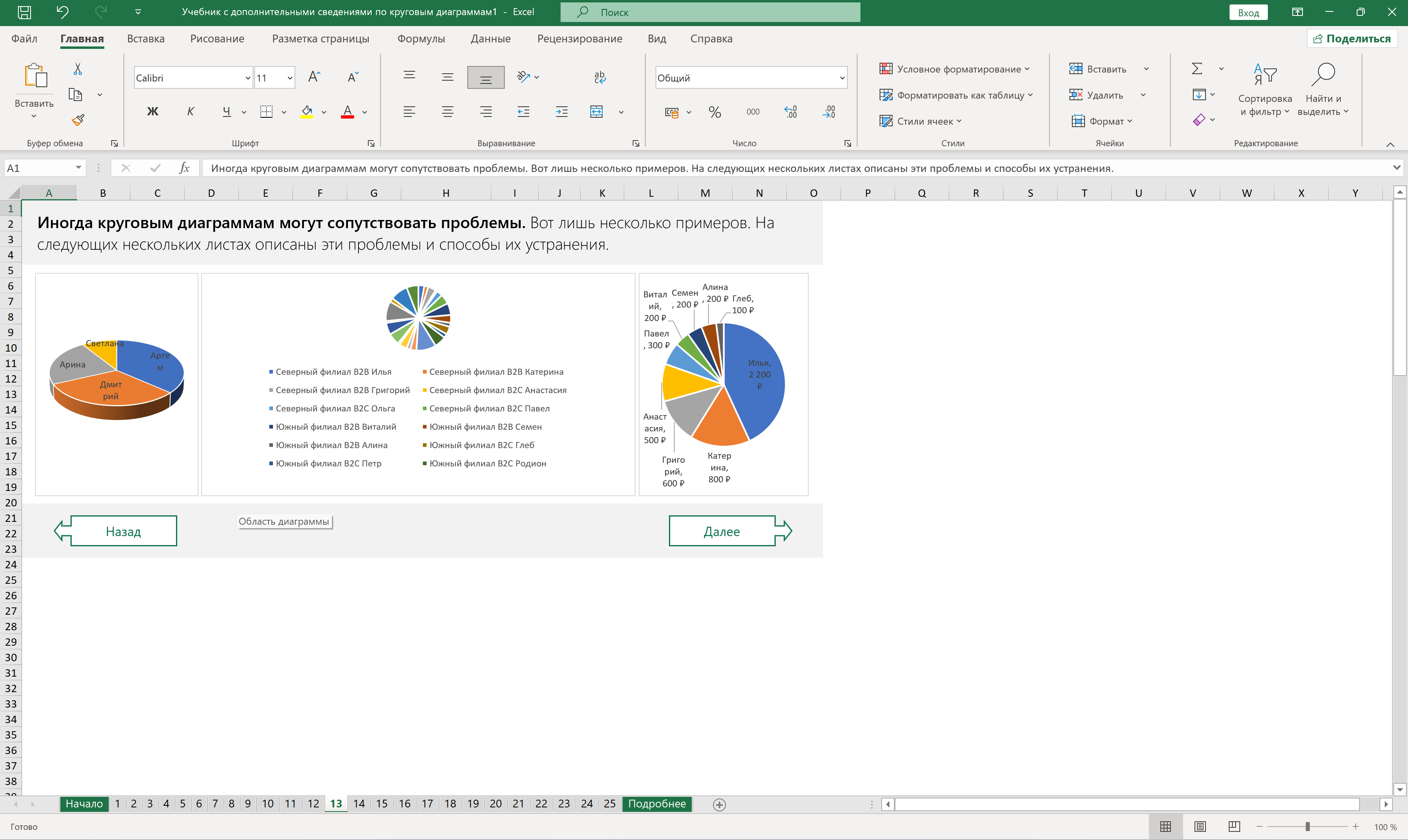
Task: Click the Save icon in title bar
Action: tap(24, 12)
